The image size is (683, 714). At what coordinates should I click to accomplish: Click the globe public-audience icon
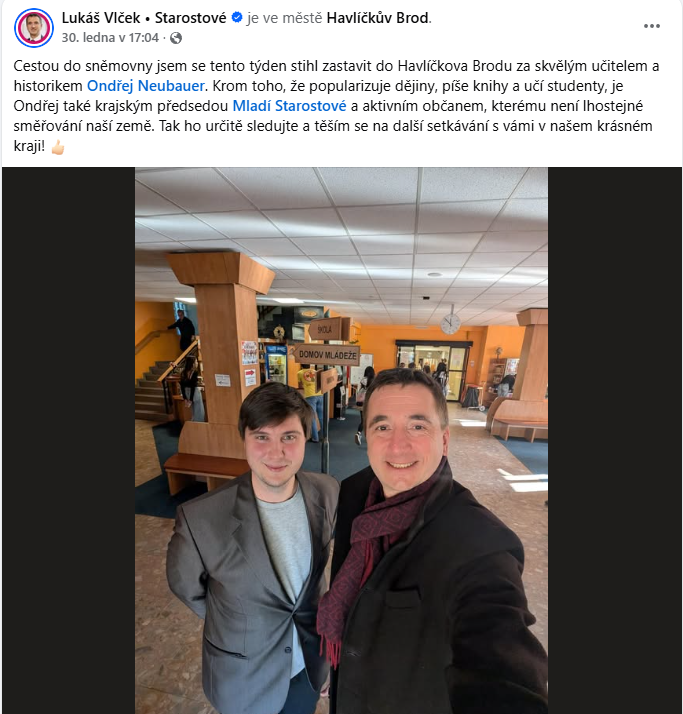(176, 38)
